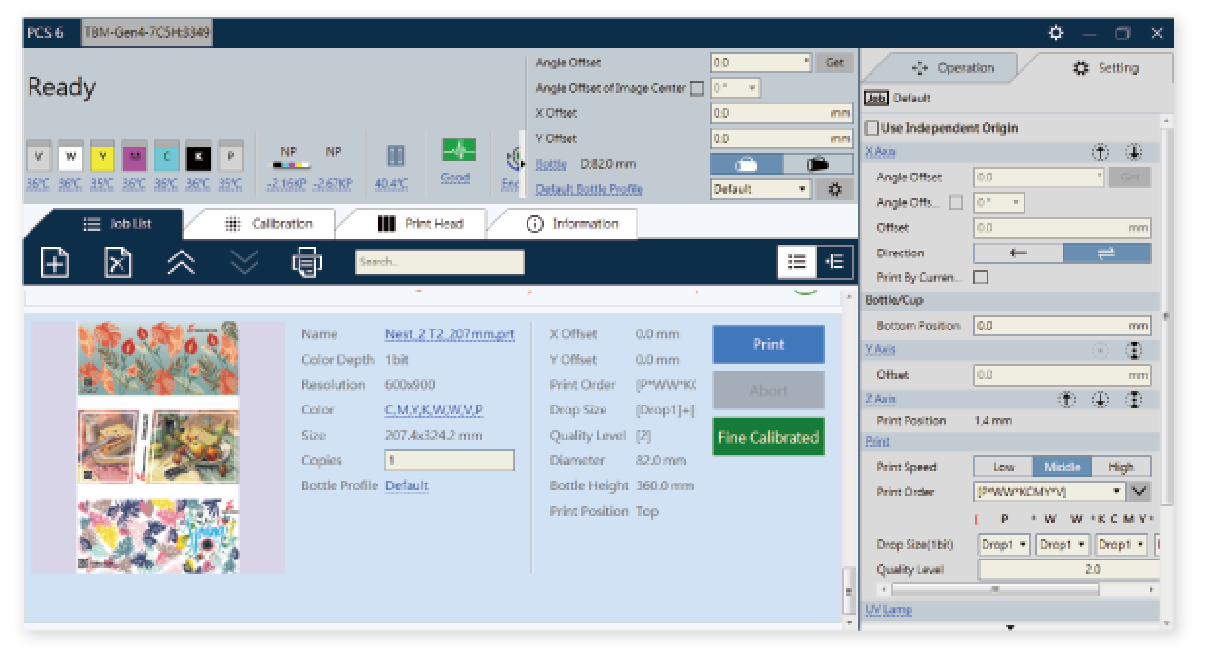The height and width of the screenshot is (661, 1206).
Task: Open the bottle profile gear settings
Action: [x=835, y=189]
